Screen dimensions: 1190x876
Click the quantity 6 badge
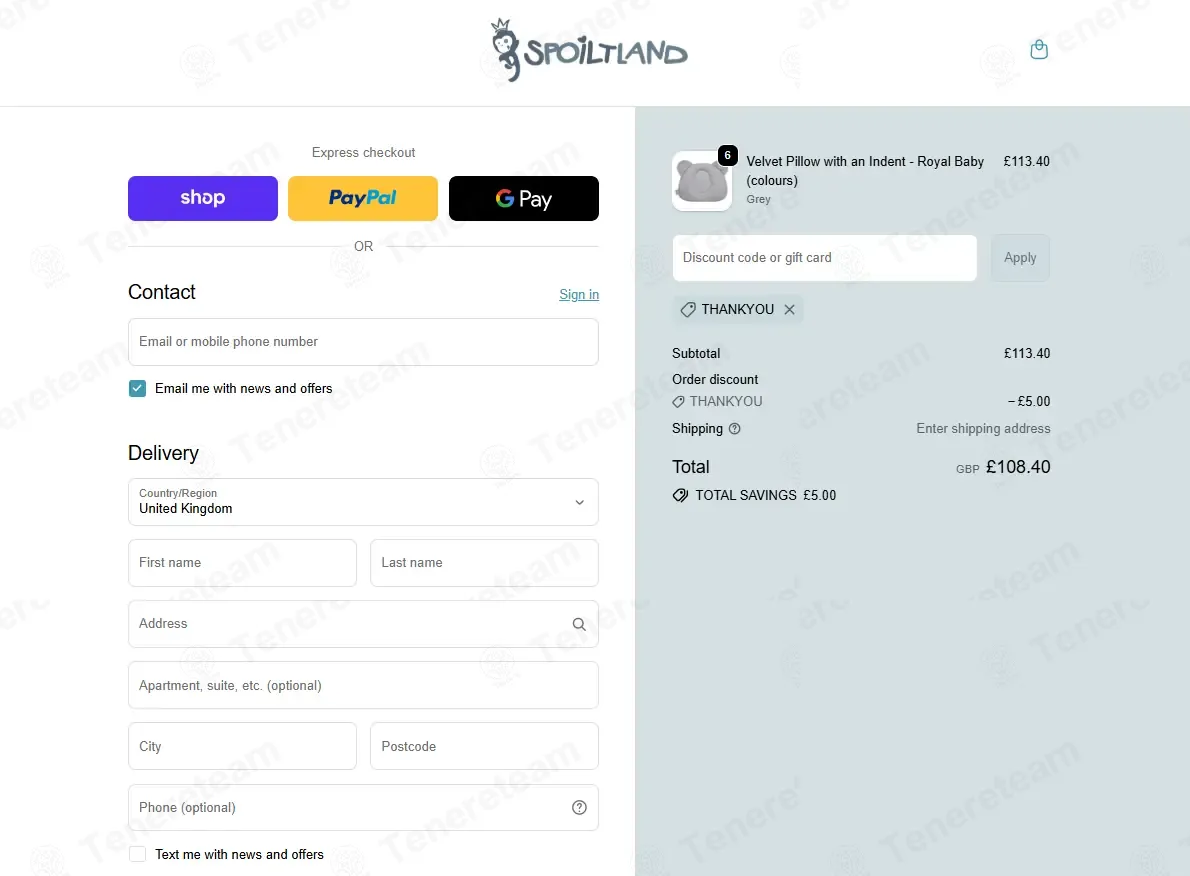(x=727, y=155)
